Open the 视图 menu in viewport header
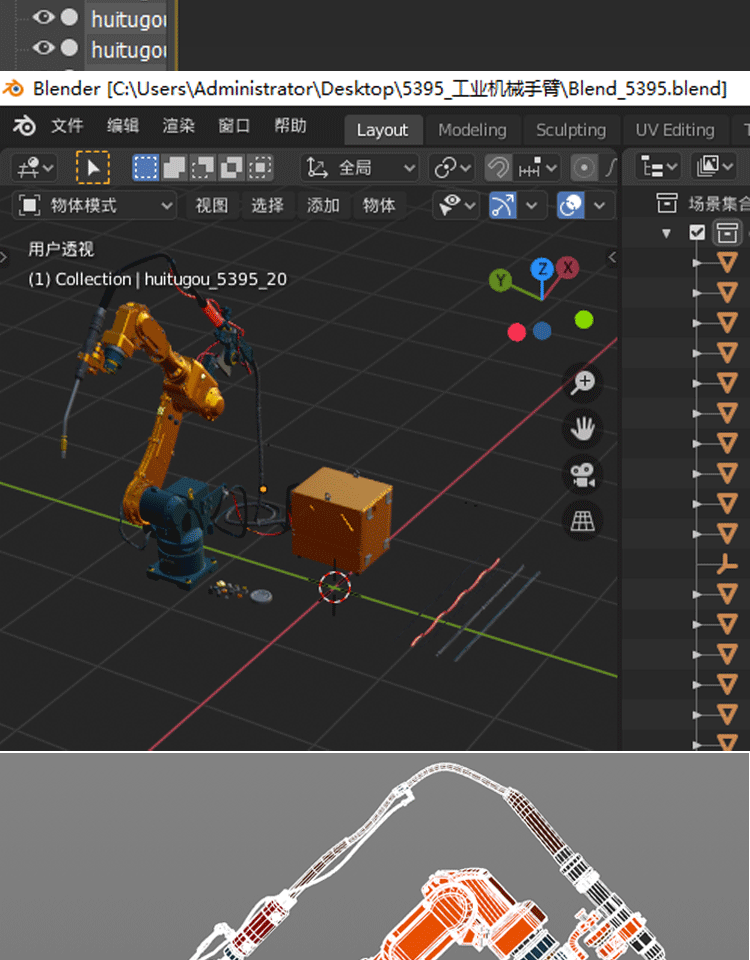 (x=211, y=205)
